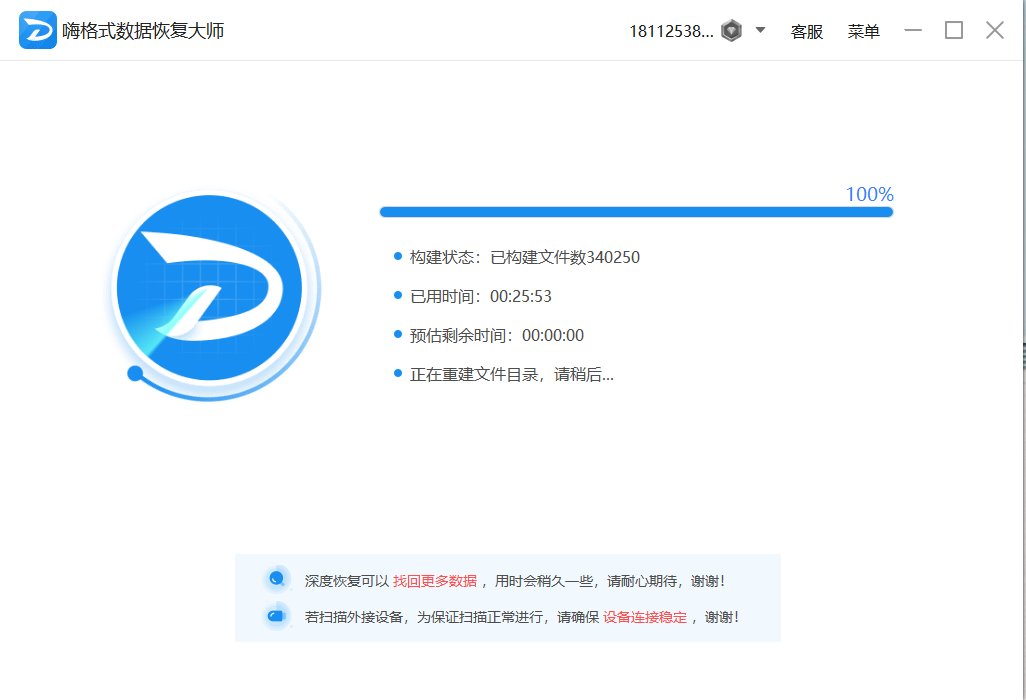Open the VIP membership diamond badge

pyautogui.click(x=731, y=30)
